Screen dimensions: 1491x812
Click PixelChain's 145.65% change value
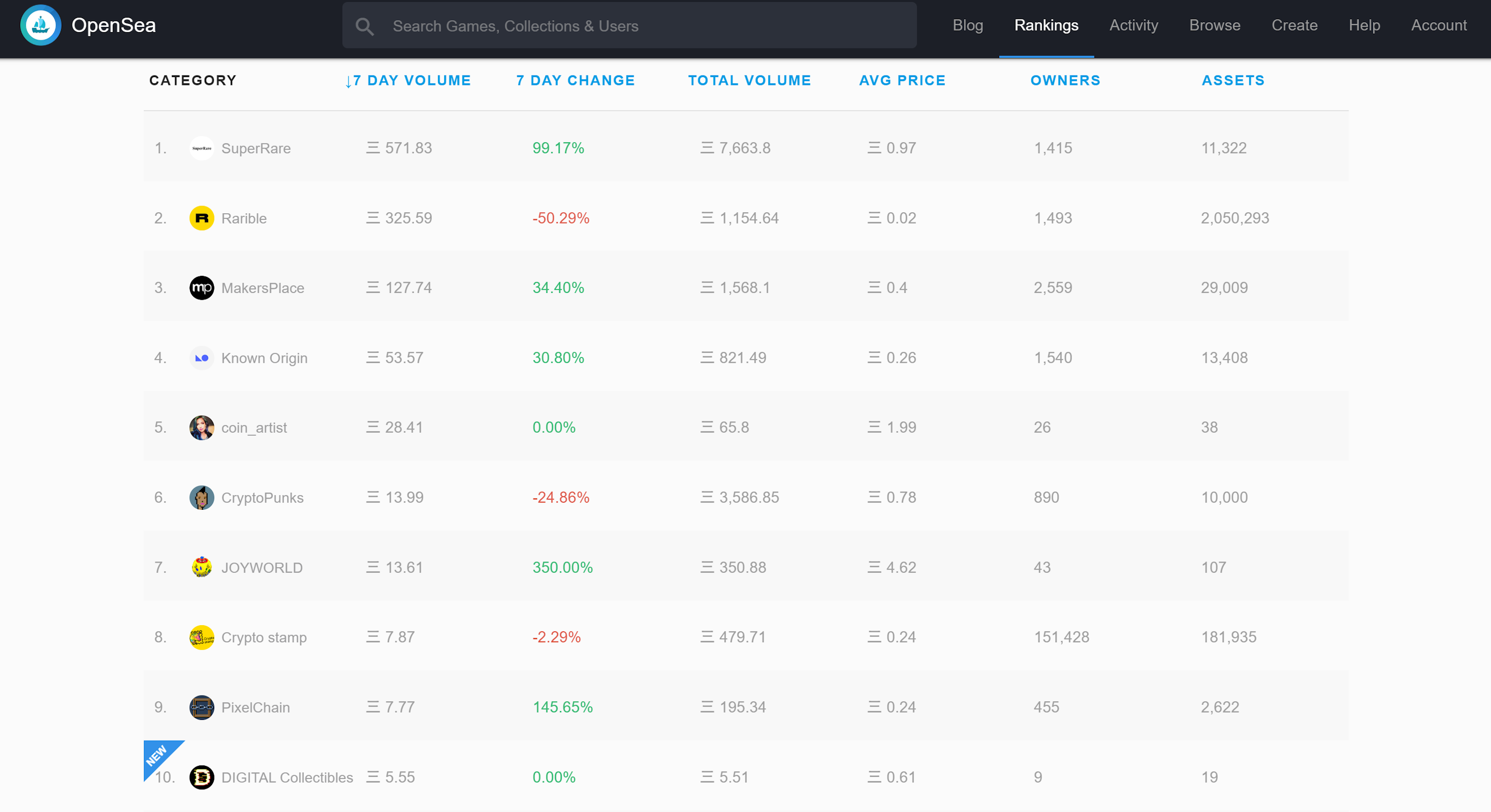(x=563, y=706)
